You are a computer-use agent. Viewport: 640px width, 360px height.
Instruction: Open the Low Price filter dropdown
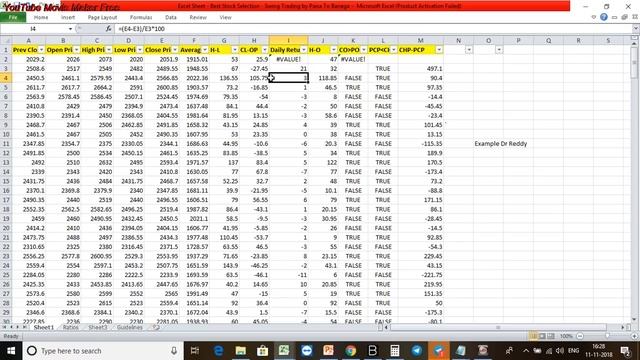[x=140, y=50]
